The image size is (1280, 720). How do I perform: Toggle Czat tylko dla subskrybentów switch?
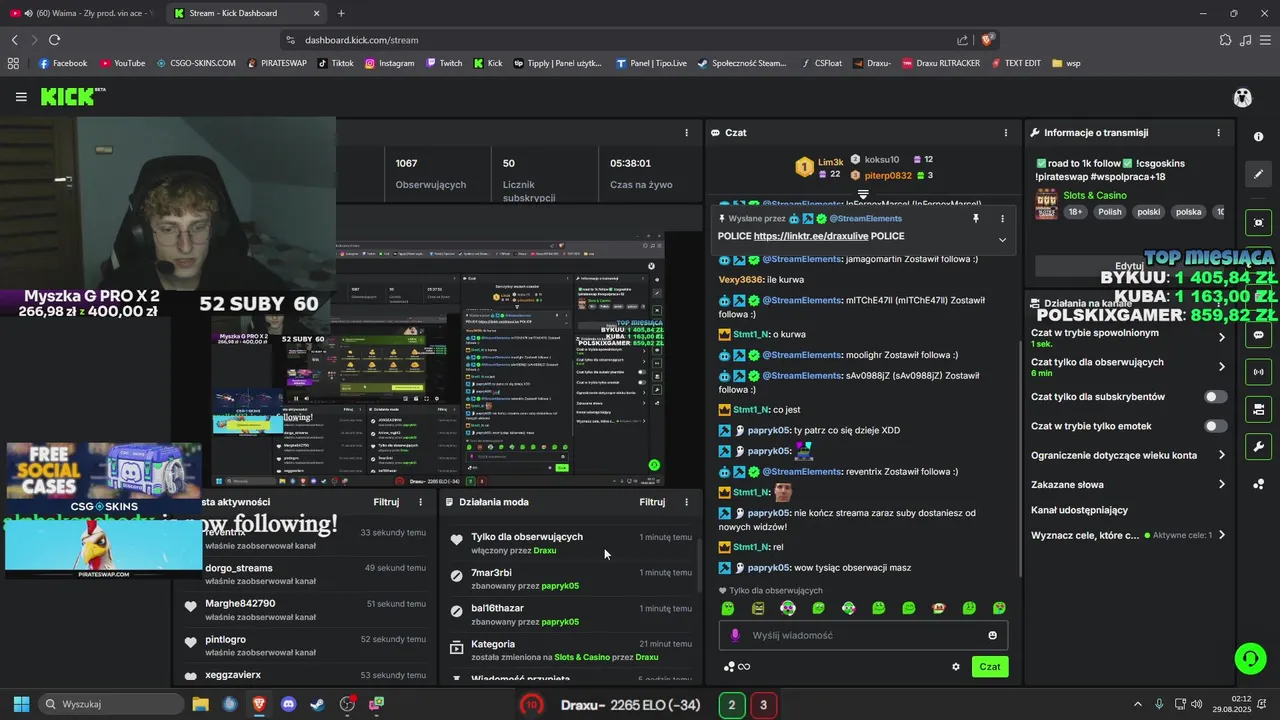1215,397
